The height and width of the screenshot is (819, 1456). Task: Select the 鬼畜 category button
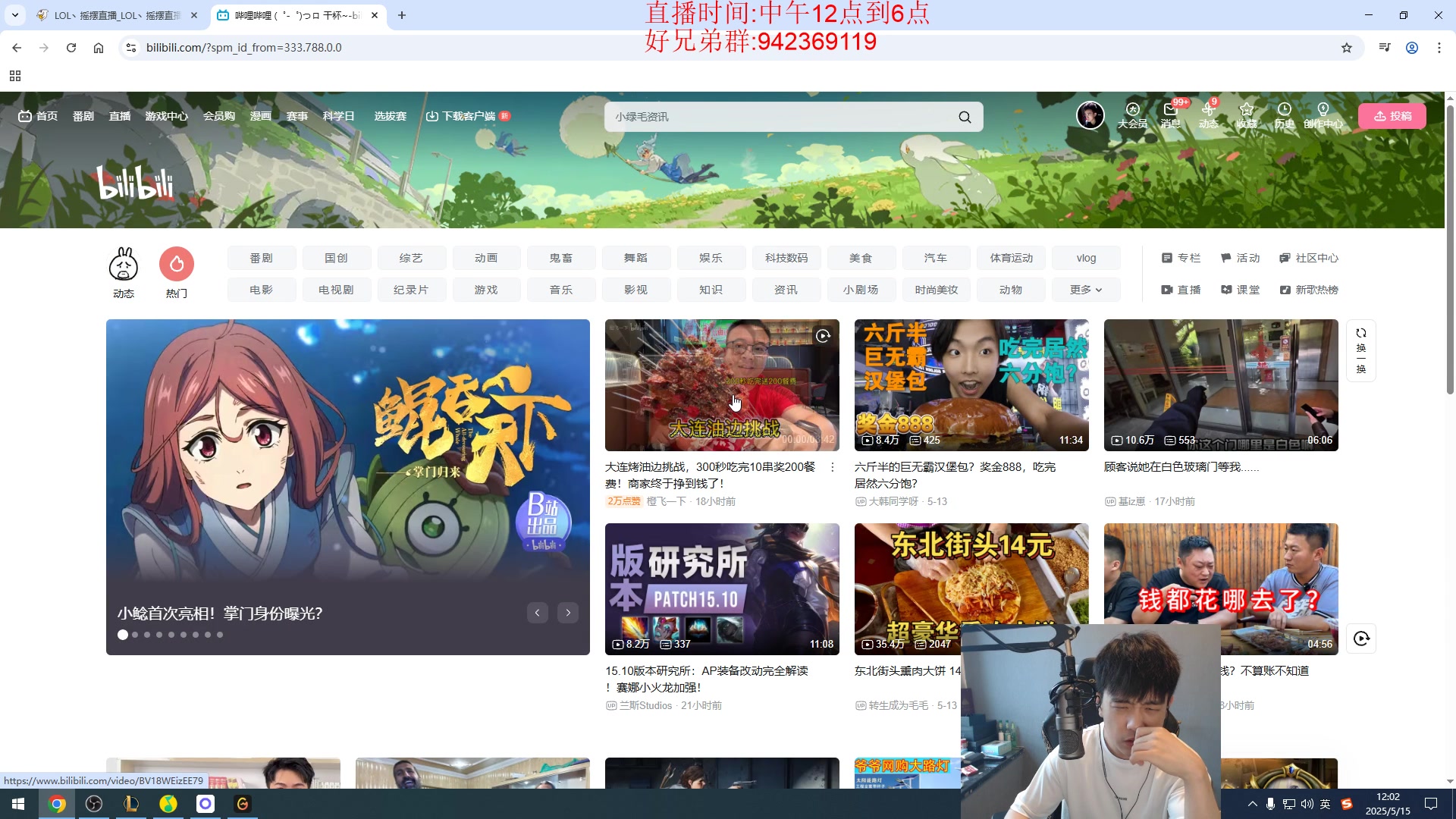point(561,258)
